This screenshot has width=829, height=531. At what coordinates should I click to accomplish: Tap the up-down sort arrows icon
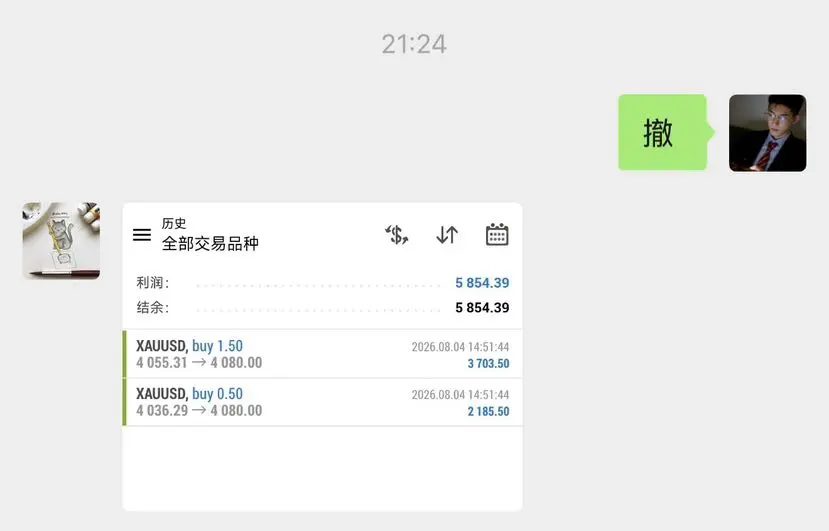pos(447,234)
